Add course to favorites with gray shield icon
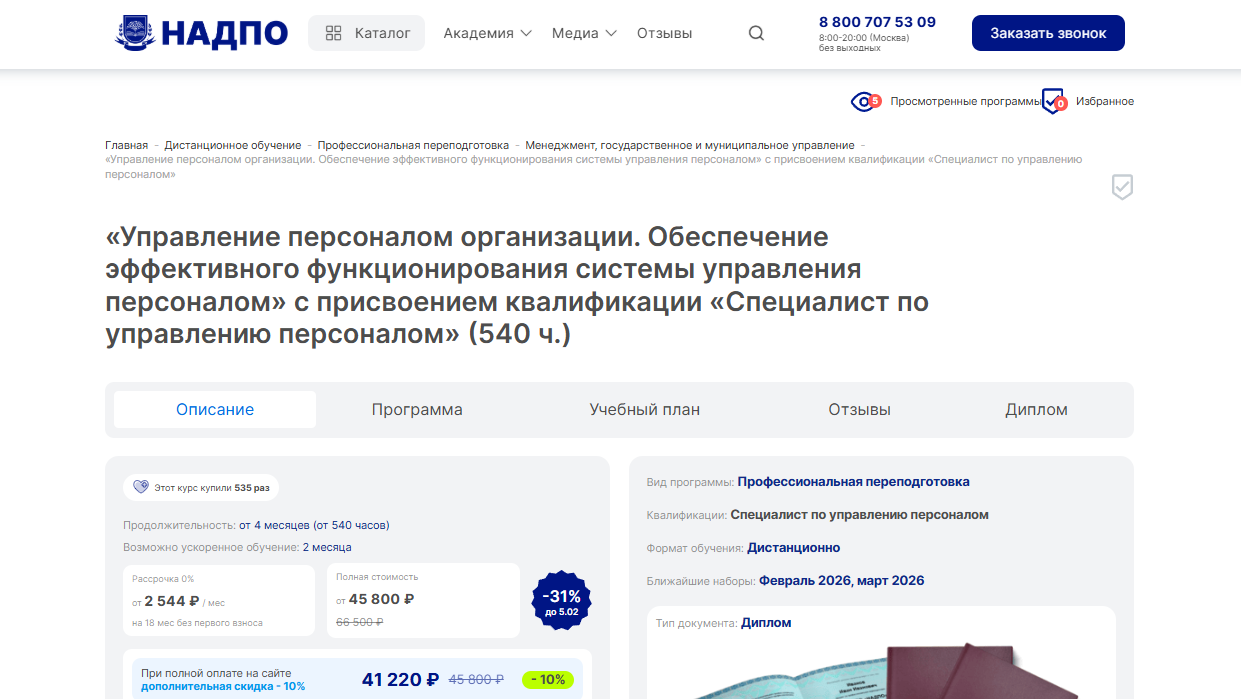1241x699 pixels. [1122, 187]
